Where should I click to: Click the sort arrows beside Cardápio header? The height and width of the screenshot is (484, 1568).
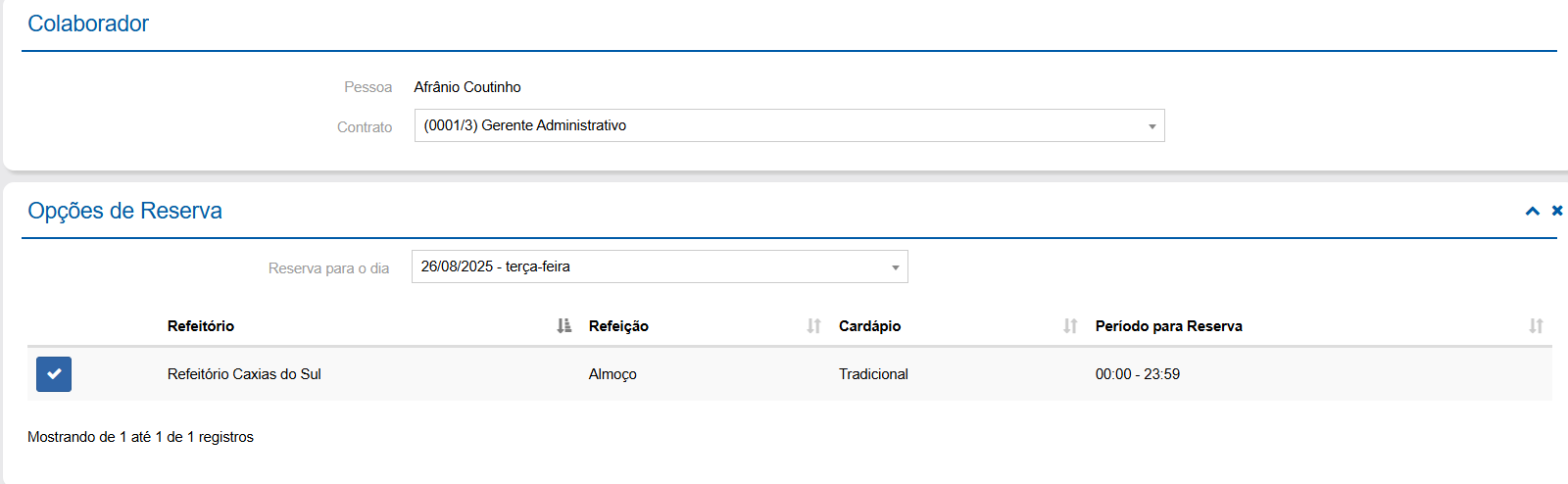point(1070,326)
